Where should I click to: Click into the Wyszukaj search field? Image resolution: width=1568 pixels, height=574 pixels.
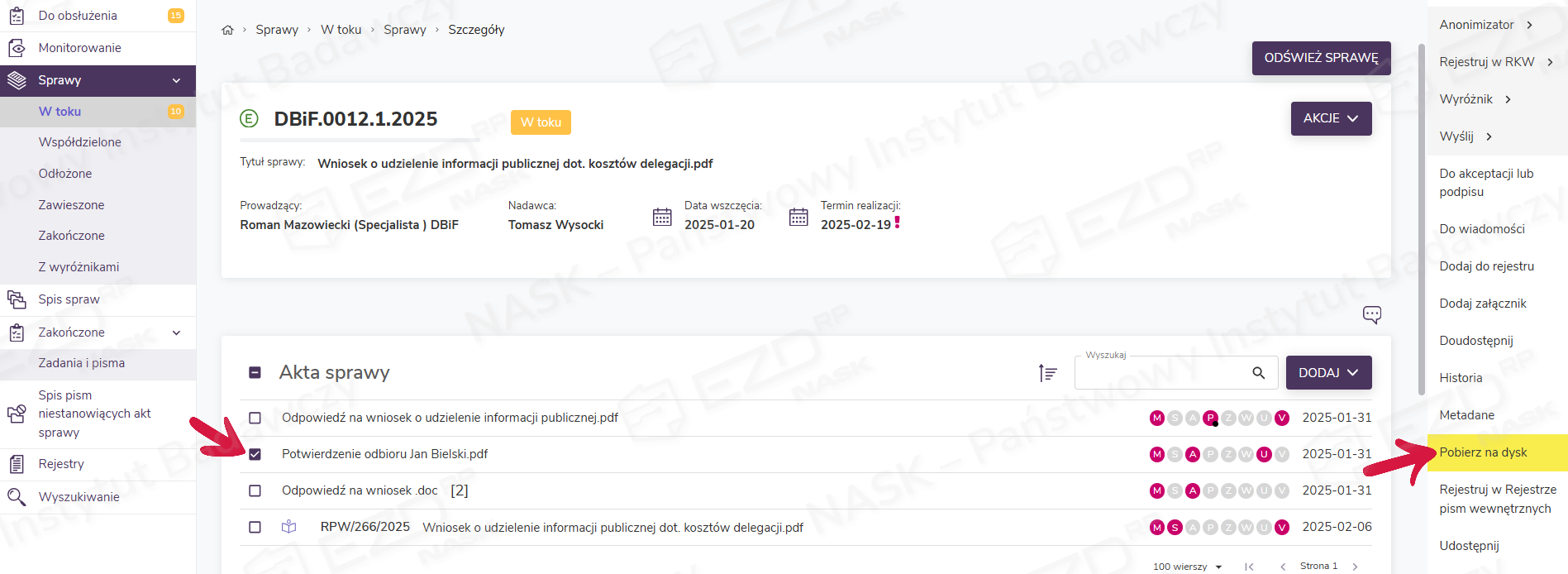coord(1161,374)
